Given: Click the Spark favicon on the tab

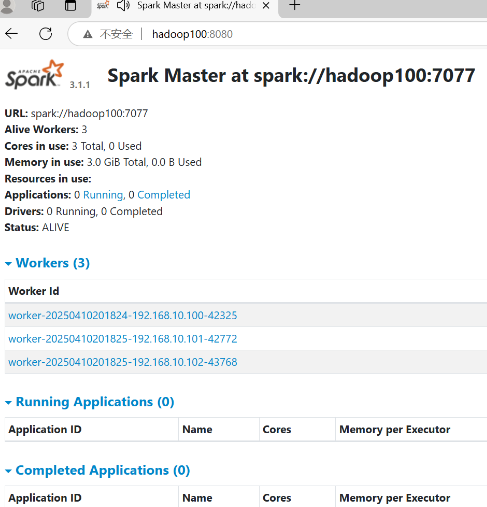Looking at the screenshot, I should pyautogui.click(x=103, y=5).
